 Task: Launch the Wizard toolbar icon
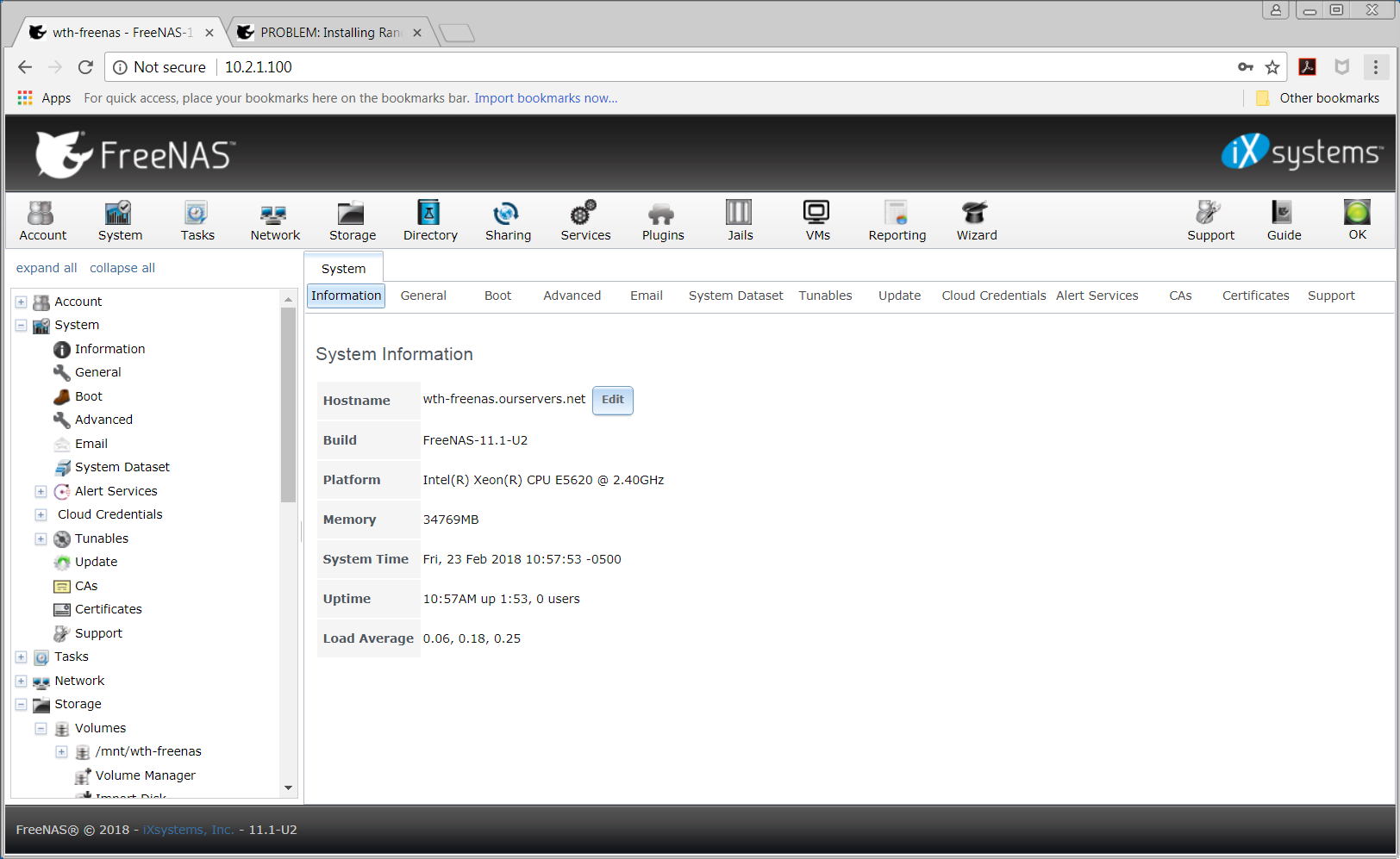[977, 221]
